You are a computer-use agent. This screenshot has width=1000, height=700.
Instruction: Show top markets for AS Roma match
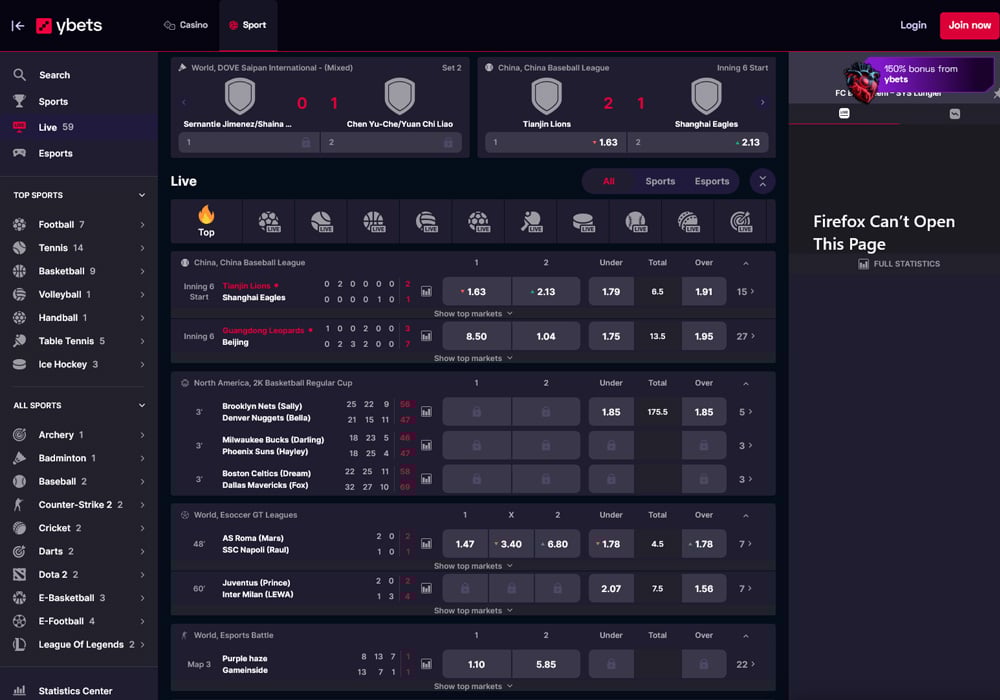click(473, 566)
